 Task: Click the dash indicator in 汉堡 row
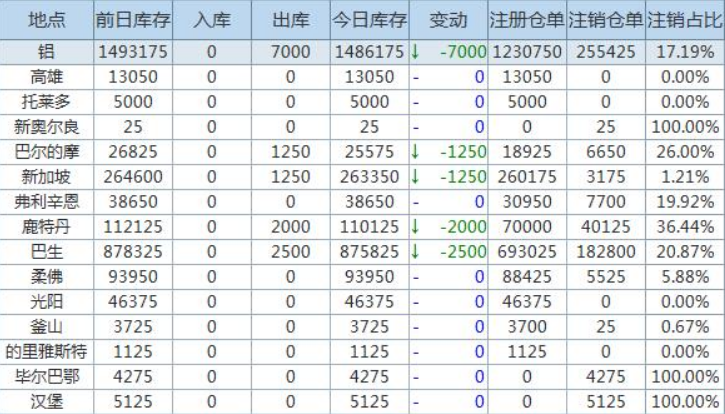(x=415, y=402)
